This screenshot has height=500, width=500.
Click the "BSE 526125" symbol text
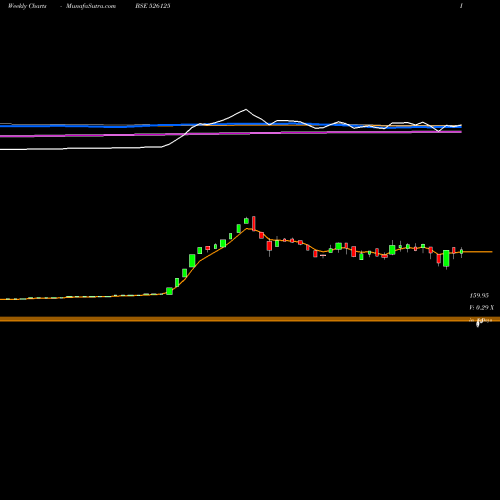pos(153,6)
